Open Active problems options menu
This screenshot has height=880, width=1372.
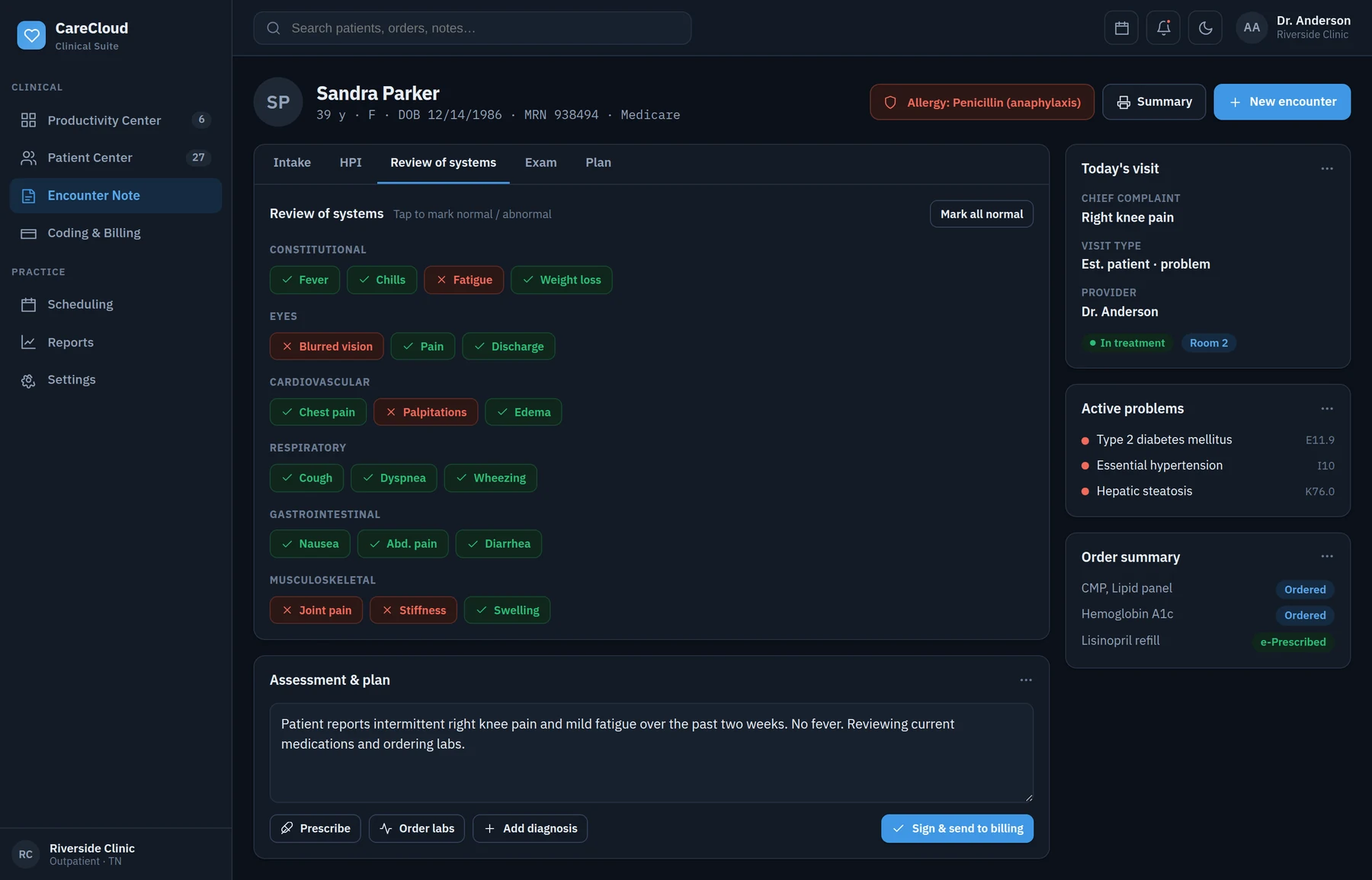[x=1327, y=408]
